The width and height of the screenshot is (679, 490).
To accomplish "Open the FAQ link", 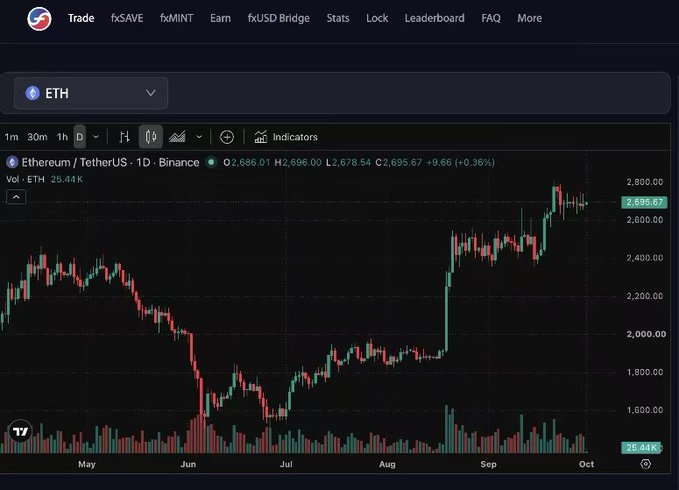I will point(491,18).
